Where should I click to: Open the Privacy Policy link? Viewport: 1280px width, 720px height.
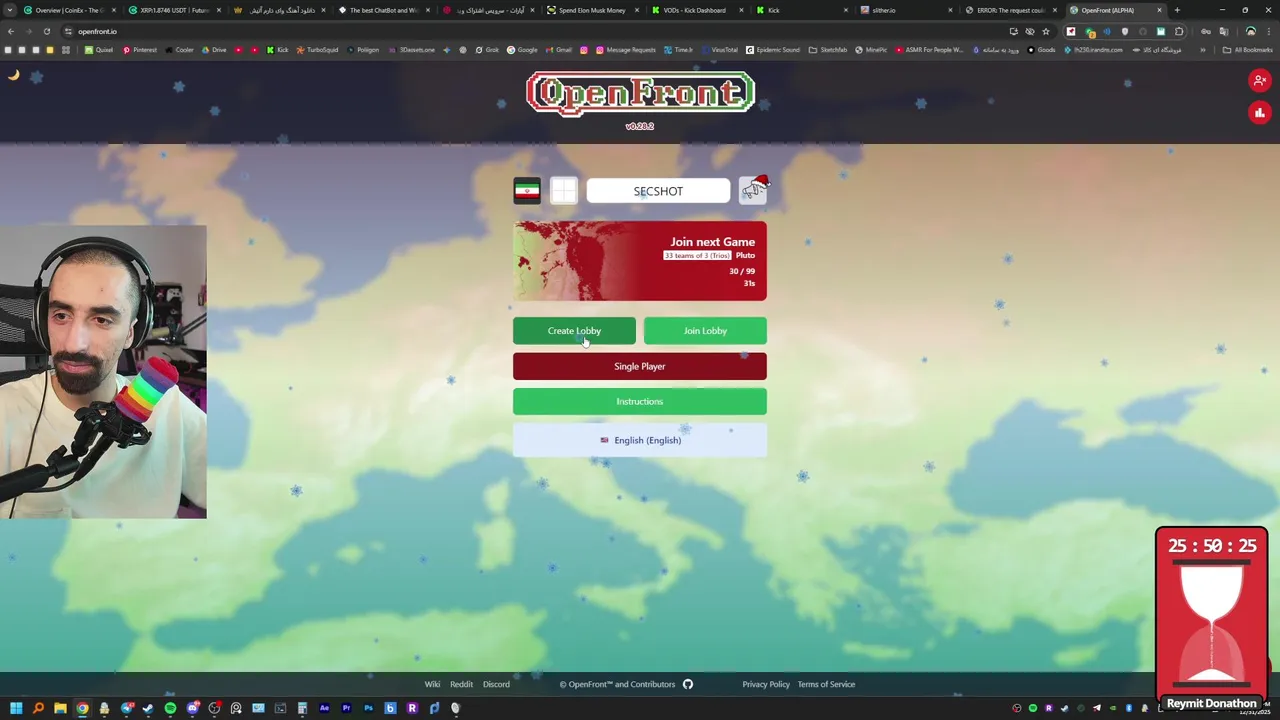tap(766, 684)
